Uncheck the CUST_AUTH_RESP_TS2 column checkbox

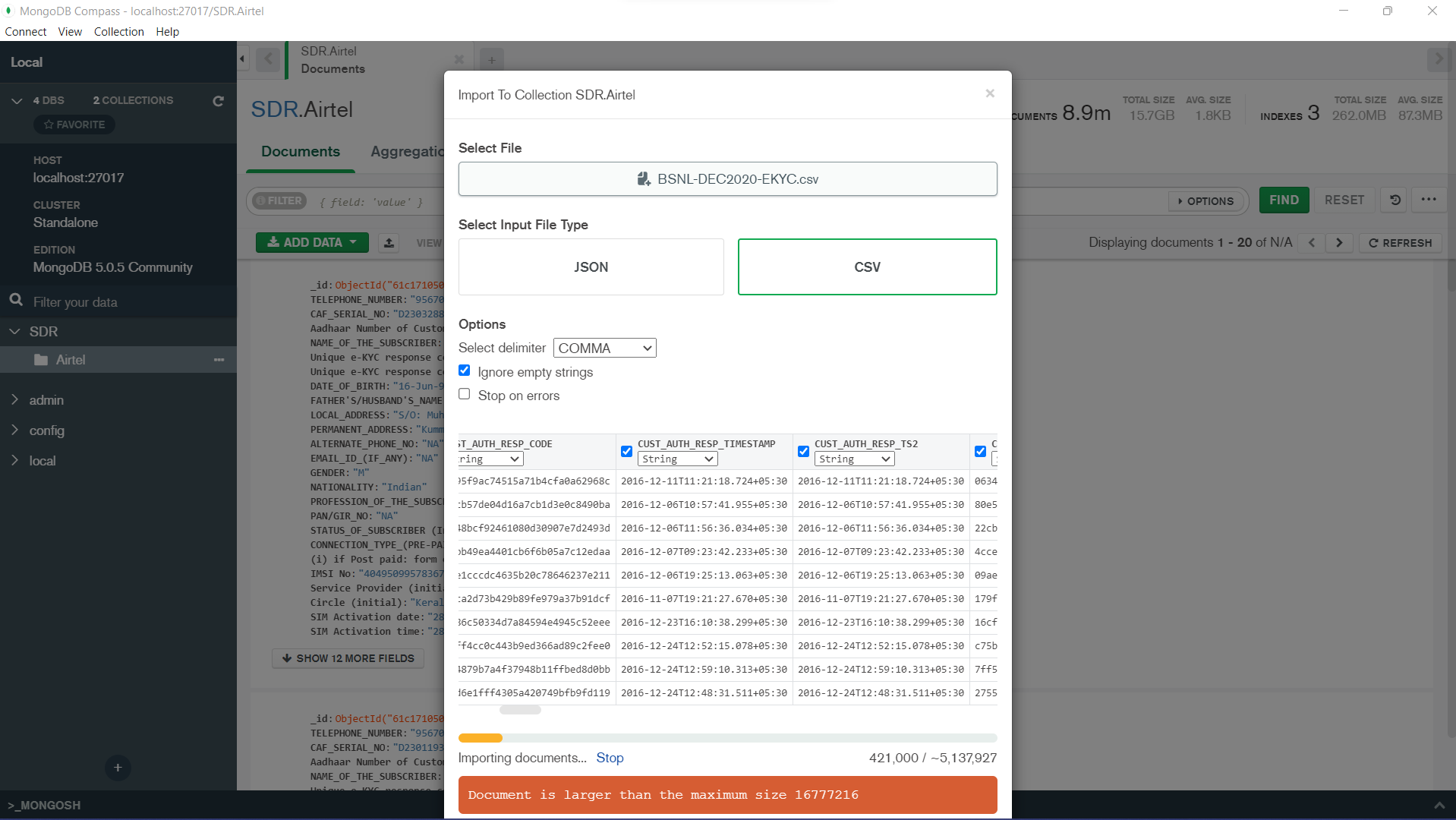(x=804, y=451)
